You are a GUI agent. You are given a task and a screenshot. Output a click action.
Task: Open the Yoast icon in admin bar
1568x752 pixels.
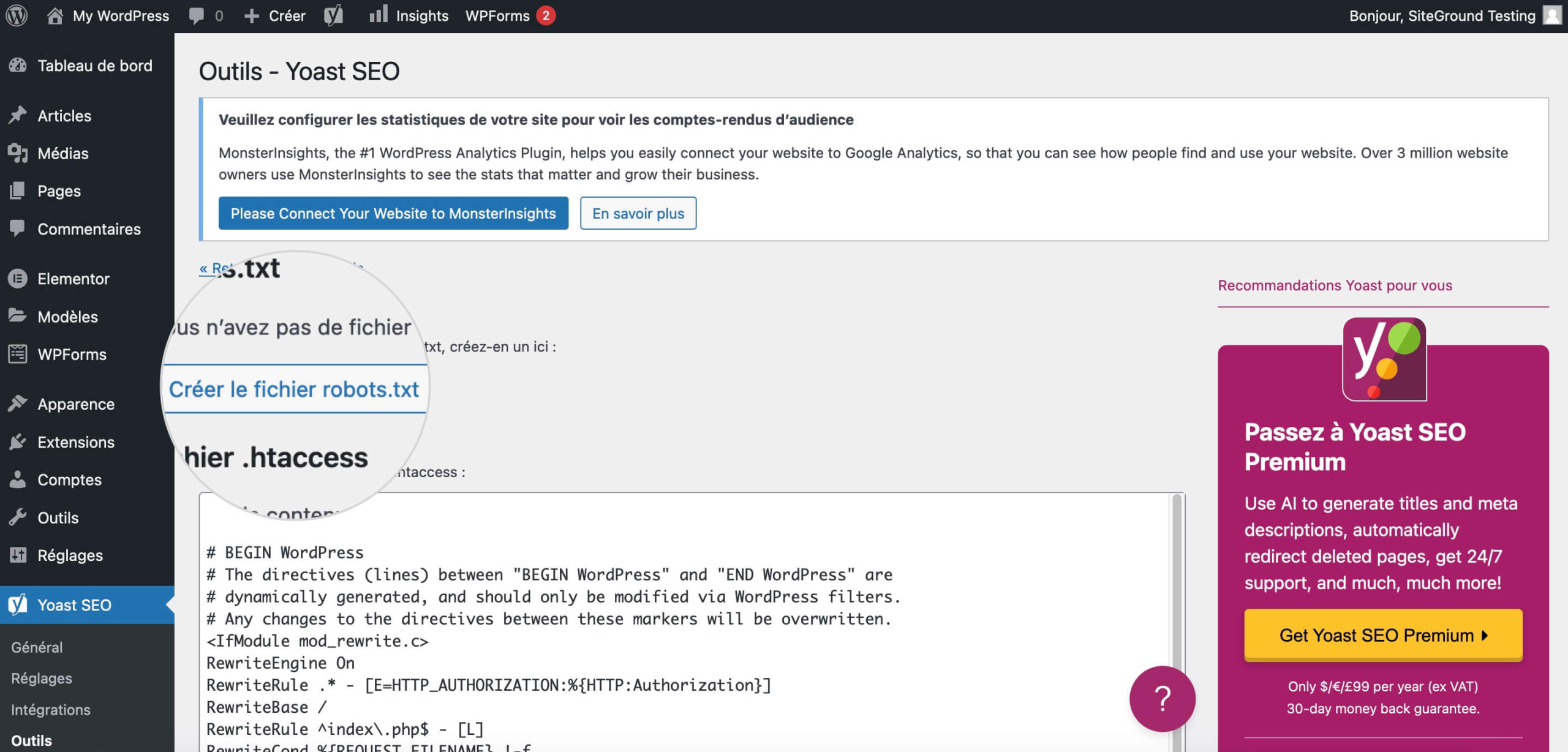(333, 16)
